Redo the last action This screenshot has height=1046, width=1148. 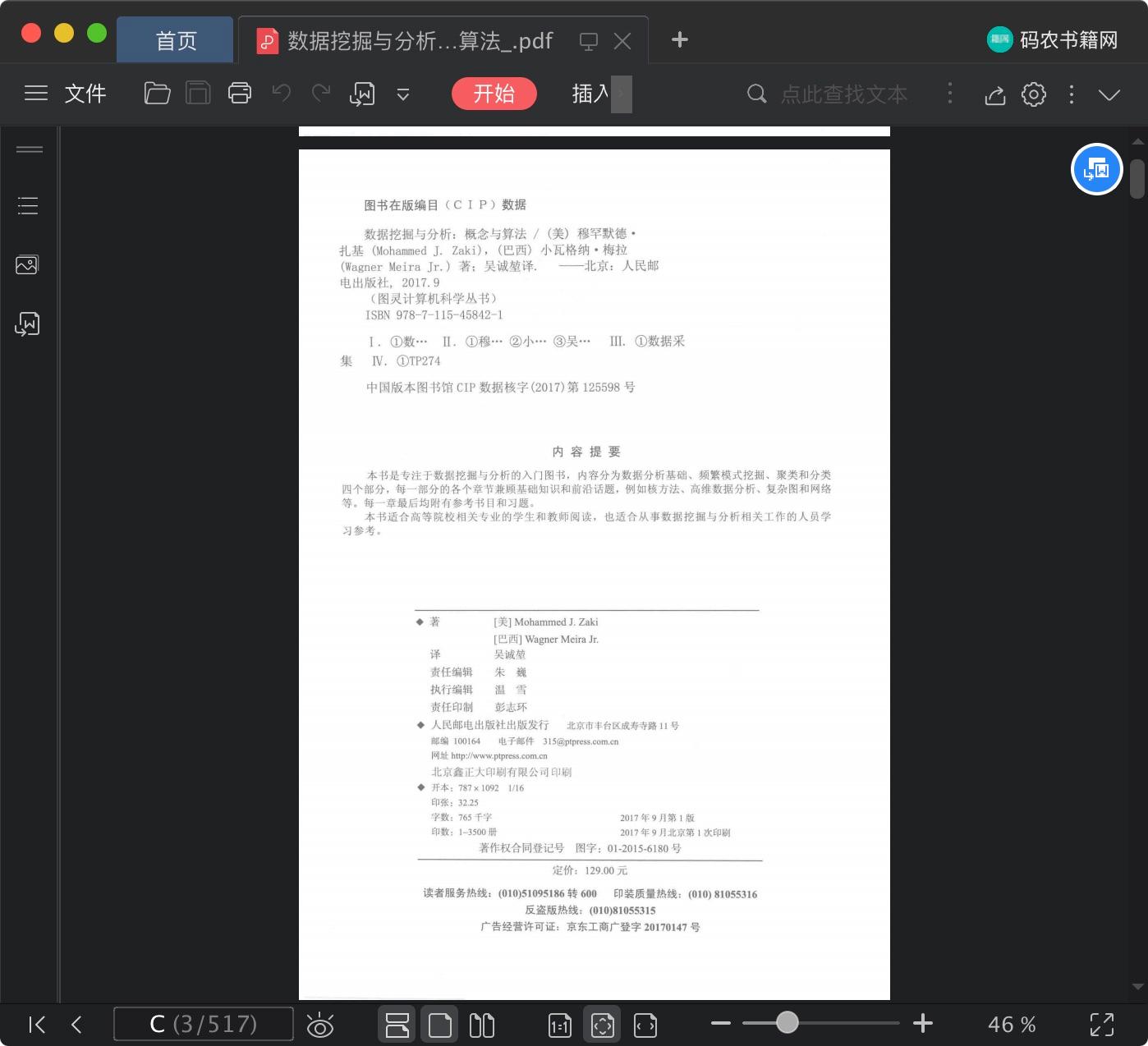(x=321, y=93)
